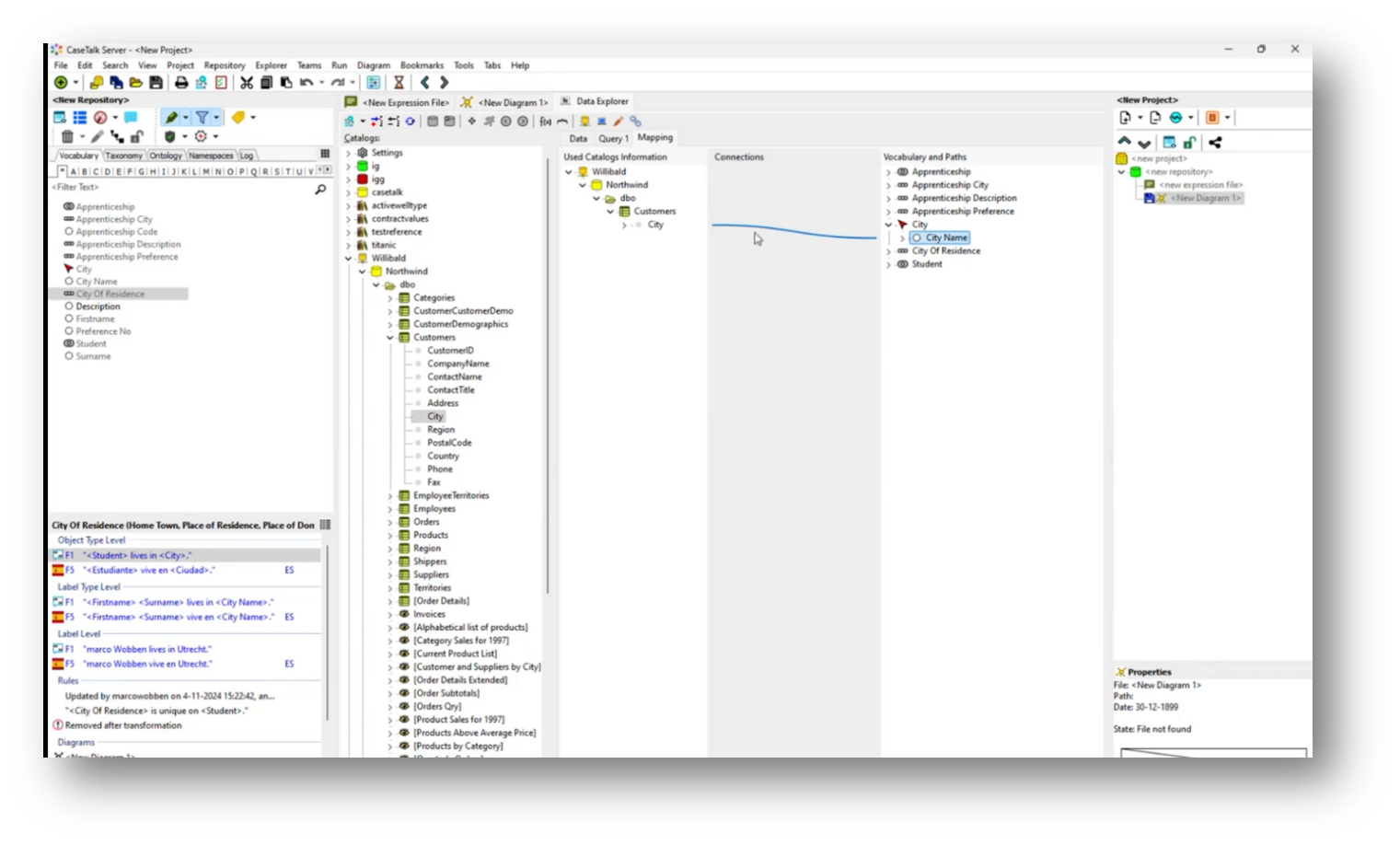Switch to the Data tab in Data Explorer
1400x845 pixels.
578,139
